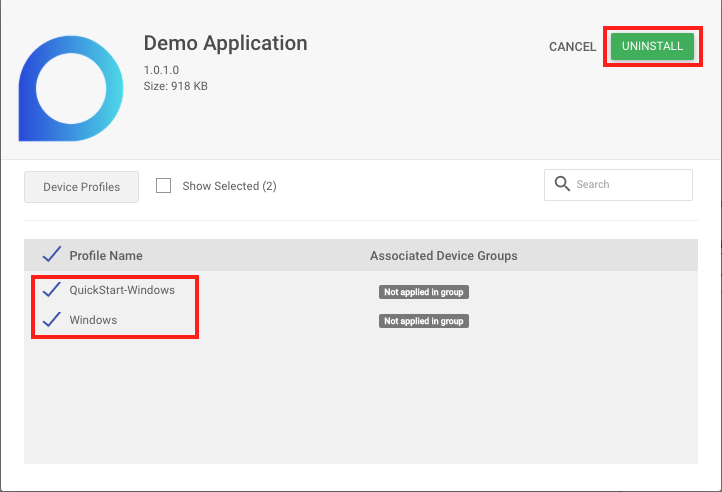Click the Demo Application logo icon
Screen dimensions: 722x492
pos(71,88)
